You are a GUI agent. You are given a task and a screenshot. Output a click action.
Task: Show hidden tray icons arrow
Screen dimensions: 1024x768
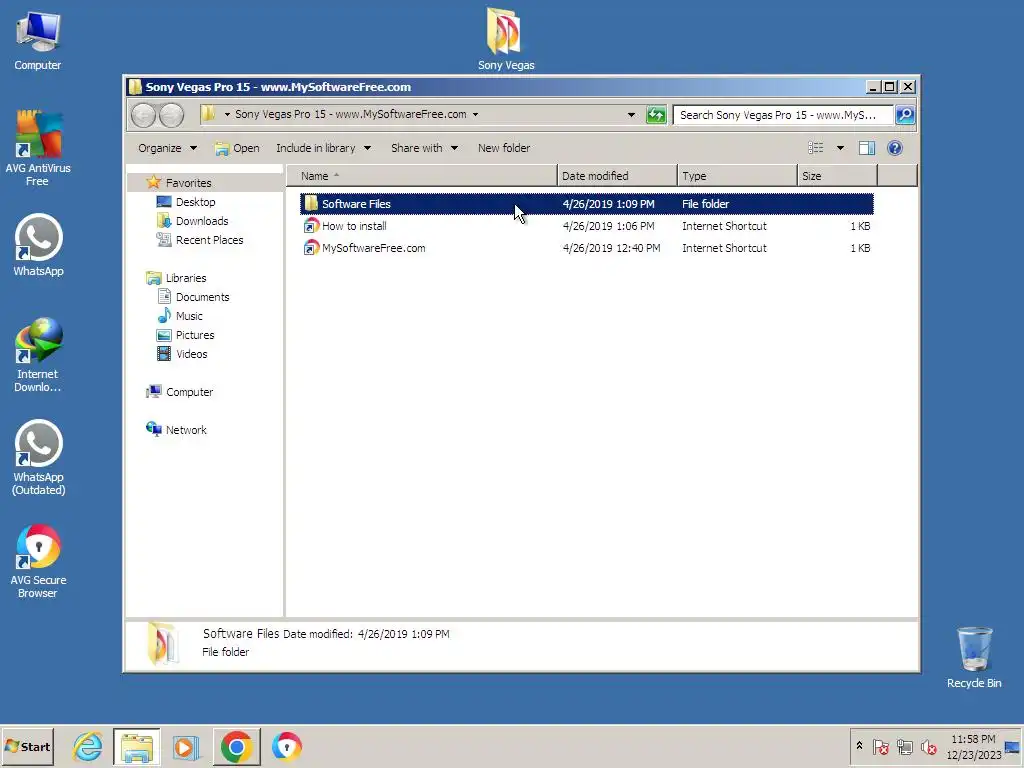859,746
